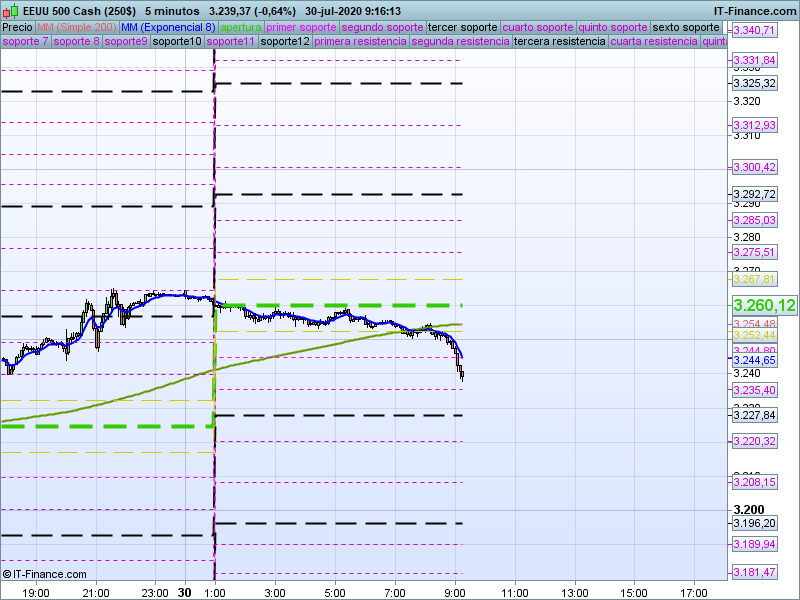800x600 pixels.
Task: Click the 5 minutos timeframe text
Action: (173, 11)
